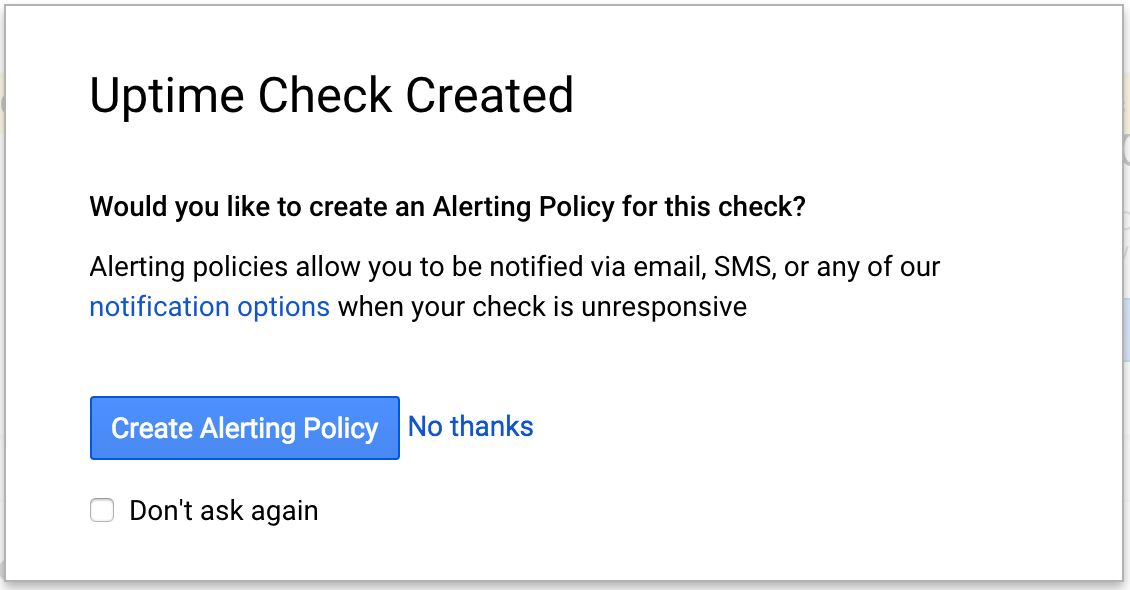Click the Uptime Check Created heading
Screen dimensions: 1130x590
[331, 96]
